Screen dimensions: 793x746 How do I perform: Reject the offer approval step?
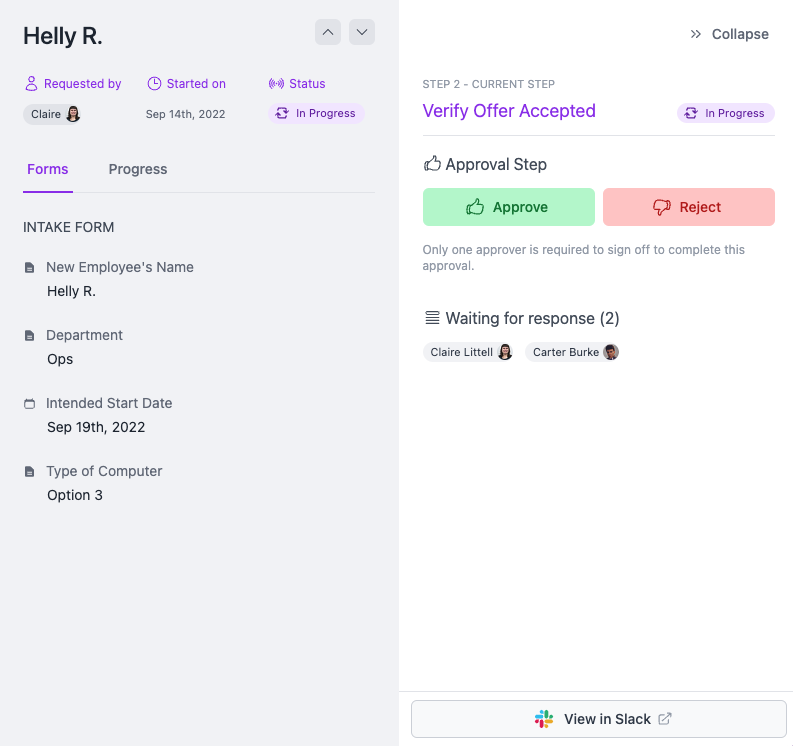[x=688, y=207]
